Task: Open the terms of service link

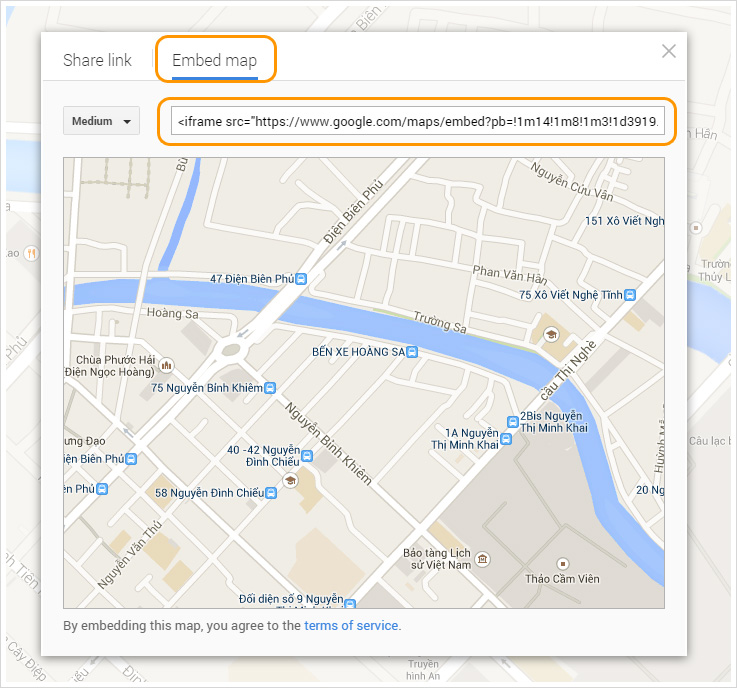Action: click(352, 625)
